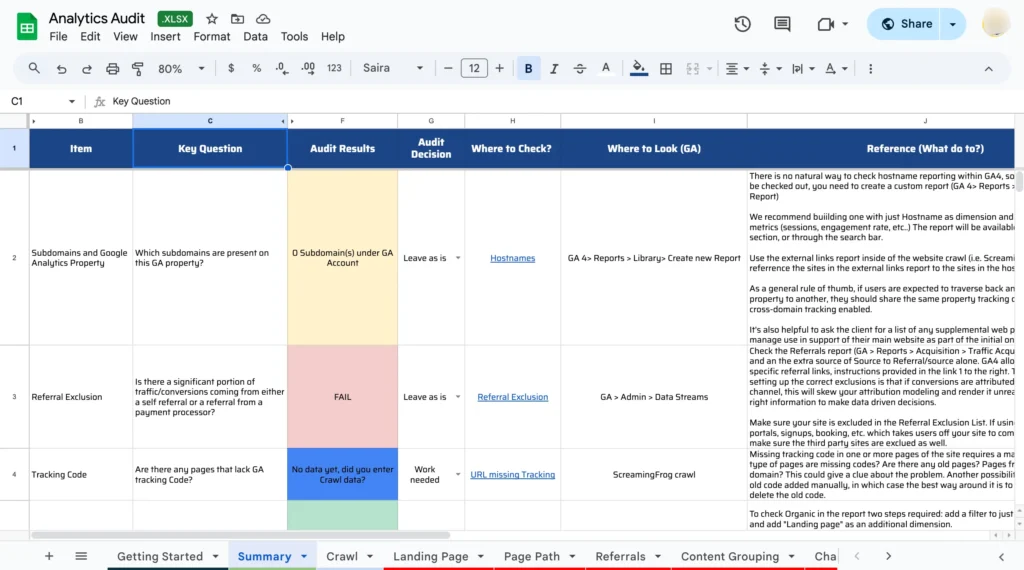The width and height of the screenshot is (1024, 570).
Task: Open the fill color picker
Action: pyautogui.click(x=639, y=69)
